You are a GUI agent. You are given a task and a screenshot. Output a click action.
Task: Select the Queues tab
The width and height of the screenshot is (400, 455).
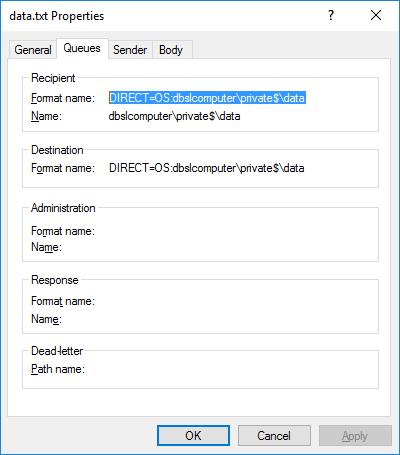coord(82,49)
